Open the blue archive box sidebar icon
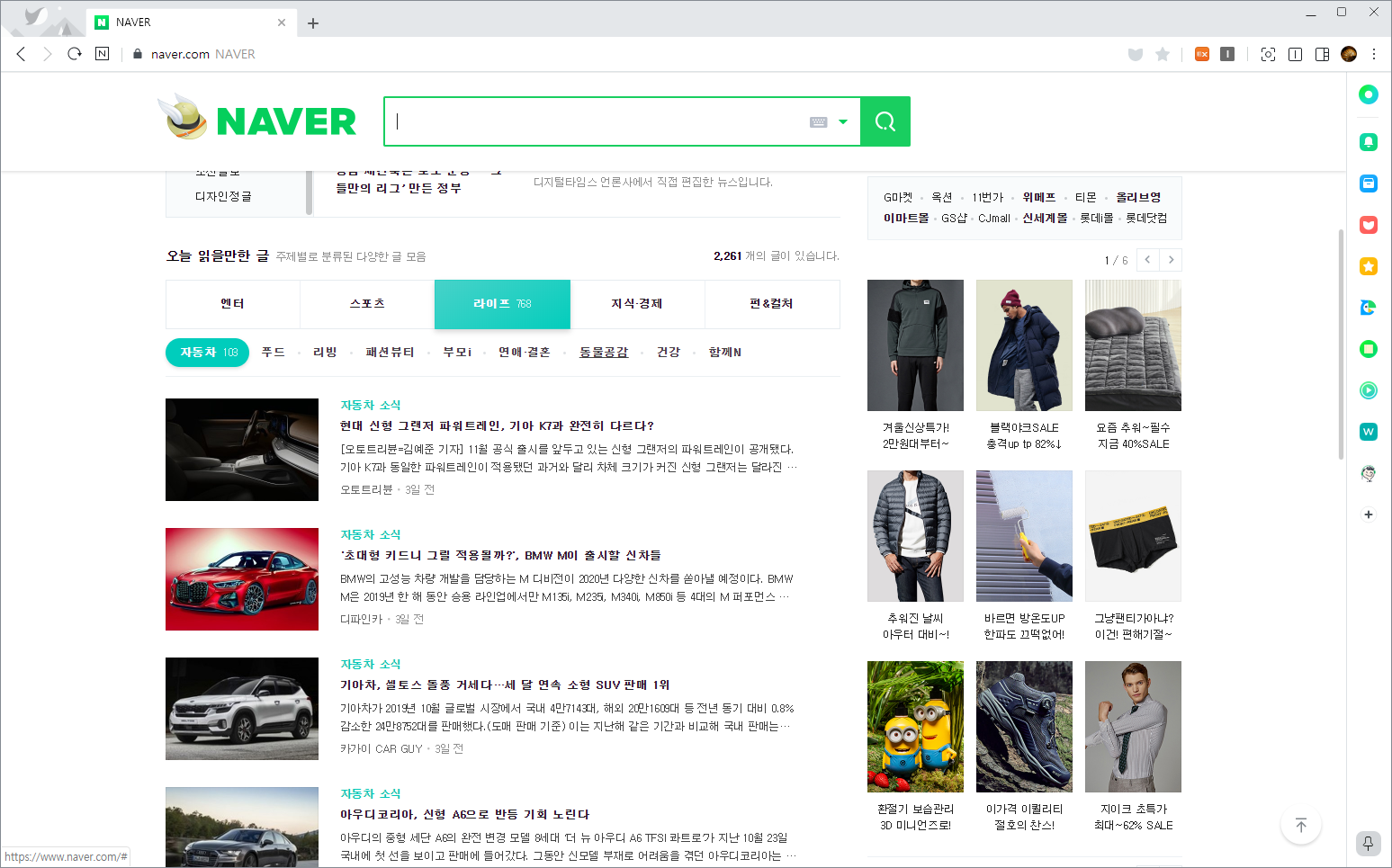Image resolution: width=1392 pixels, height=868 pixels. click(1369, 183)
